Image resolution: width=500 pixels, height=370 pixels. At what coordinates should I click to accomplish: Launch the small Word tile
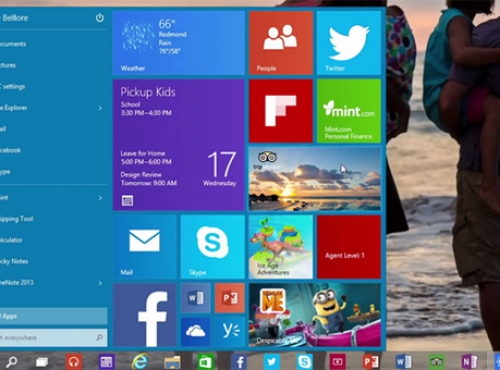pos(196,298)
